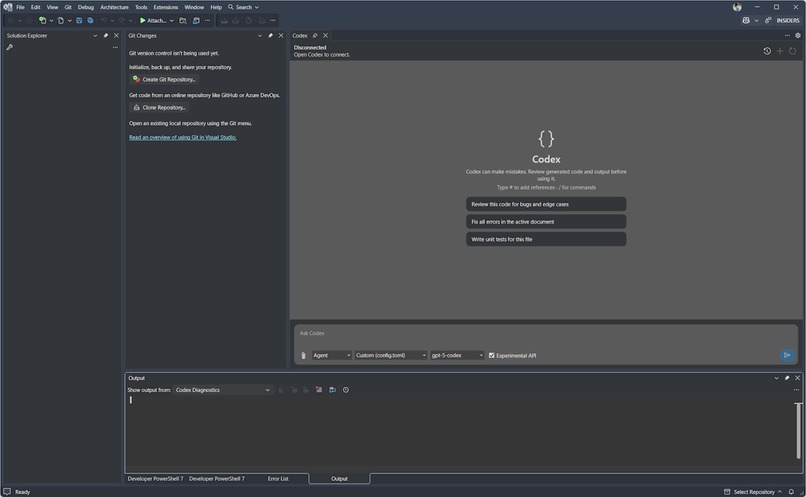This screenshot has width=806, height=497.
Task: Click the Clone Repository button
Action: 159,107
